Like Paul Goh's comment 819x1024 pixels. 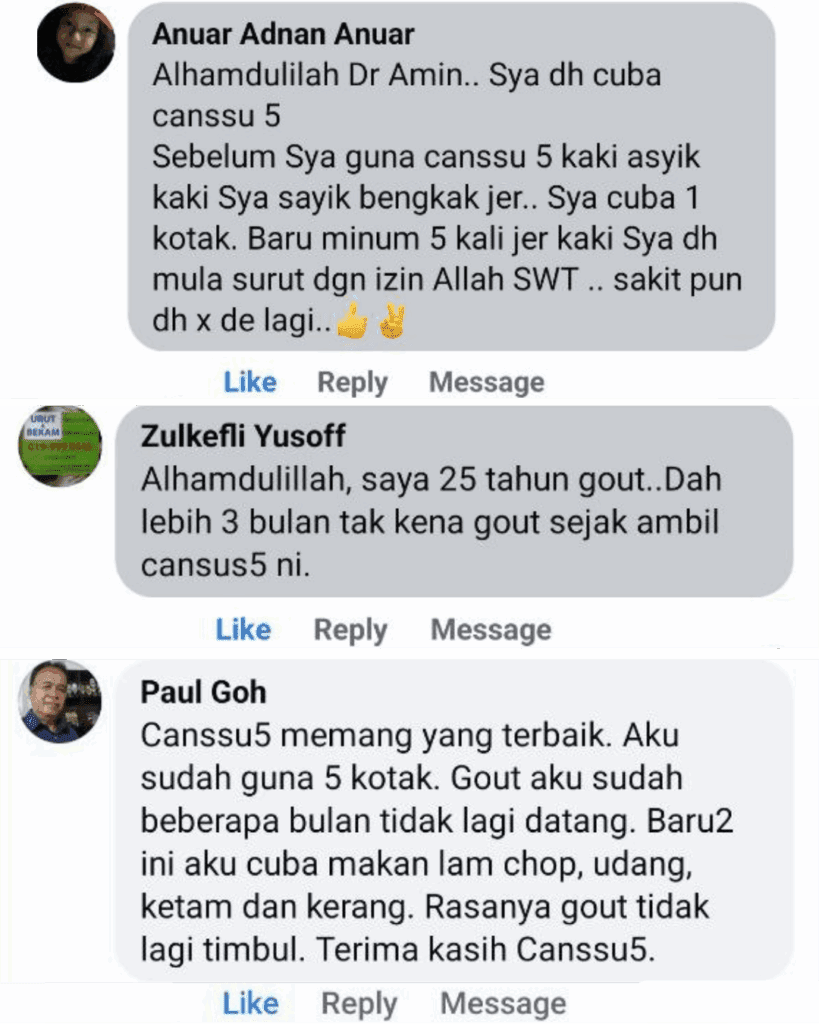251,1003
